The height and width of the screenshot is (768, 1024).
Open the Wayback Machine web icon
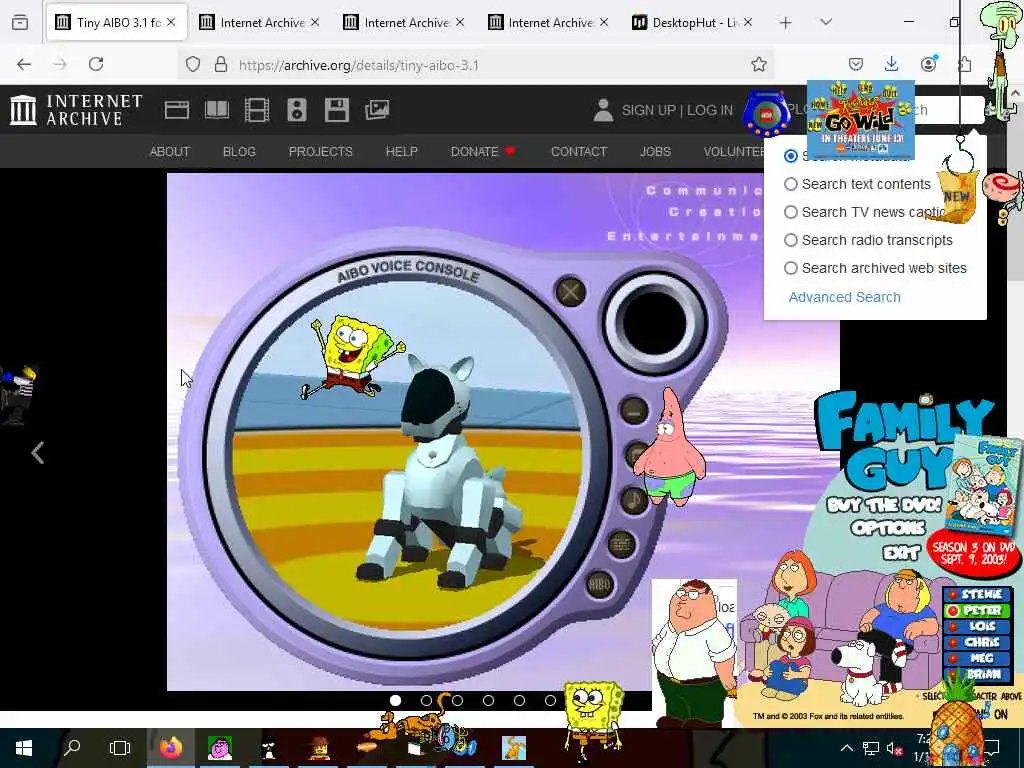click(x=176, y=110)
